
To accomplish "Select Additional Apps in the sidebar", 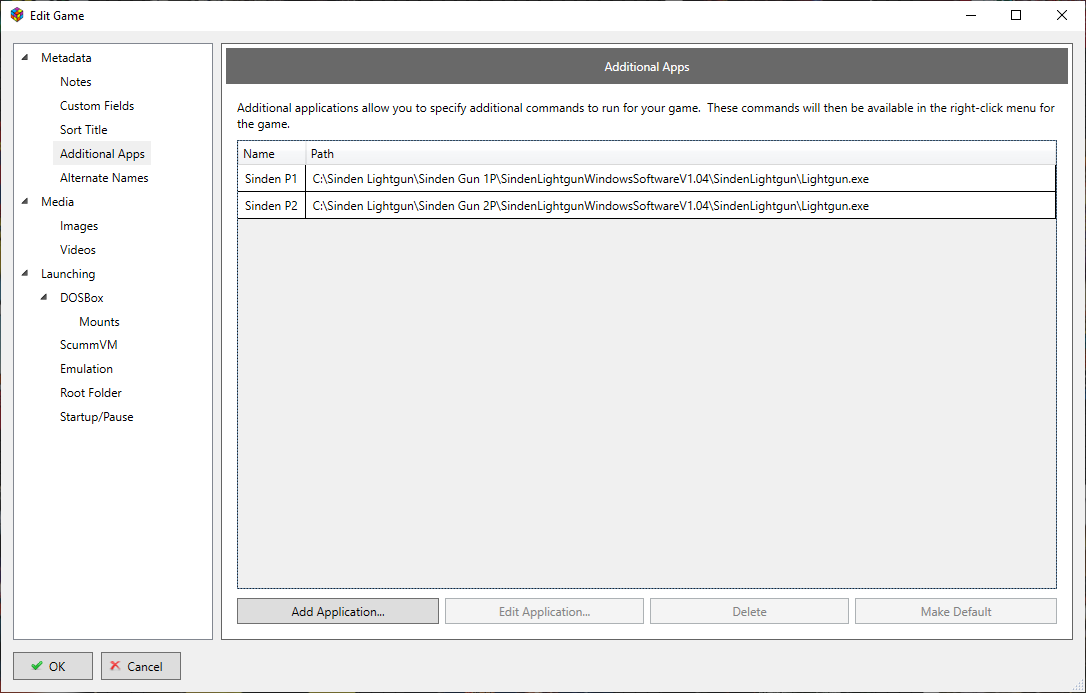I will (102, 154).
